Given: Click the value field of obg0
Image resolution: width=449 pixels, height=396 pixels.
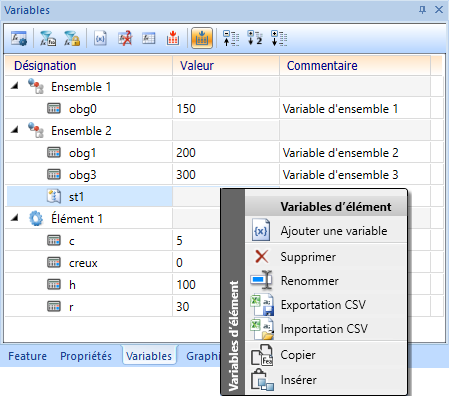Looking at the screenshot, I should [x=226, y=109].
